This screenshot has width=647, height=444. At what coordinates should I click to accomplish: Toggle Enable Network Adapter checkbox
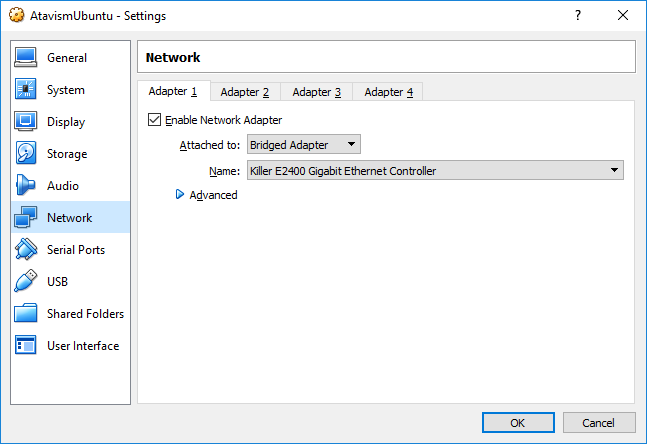(154, 120)
